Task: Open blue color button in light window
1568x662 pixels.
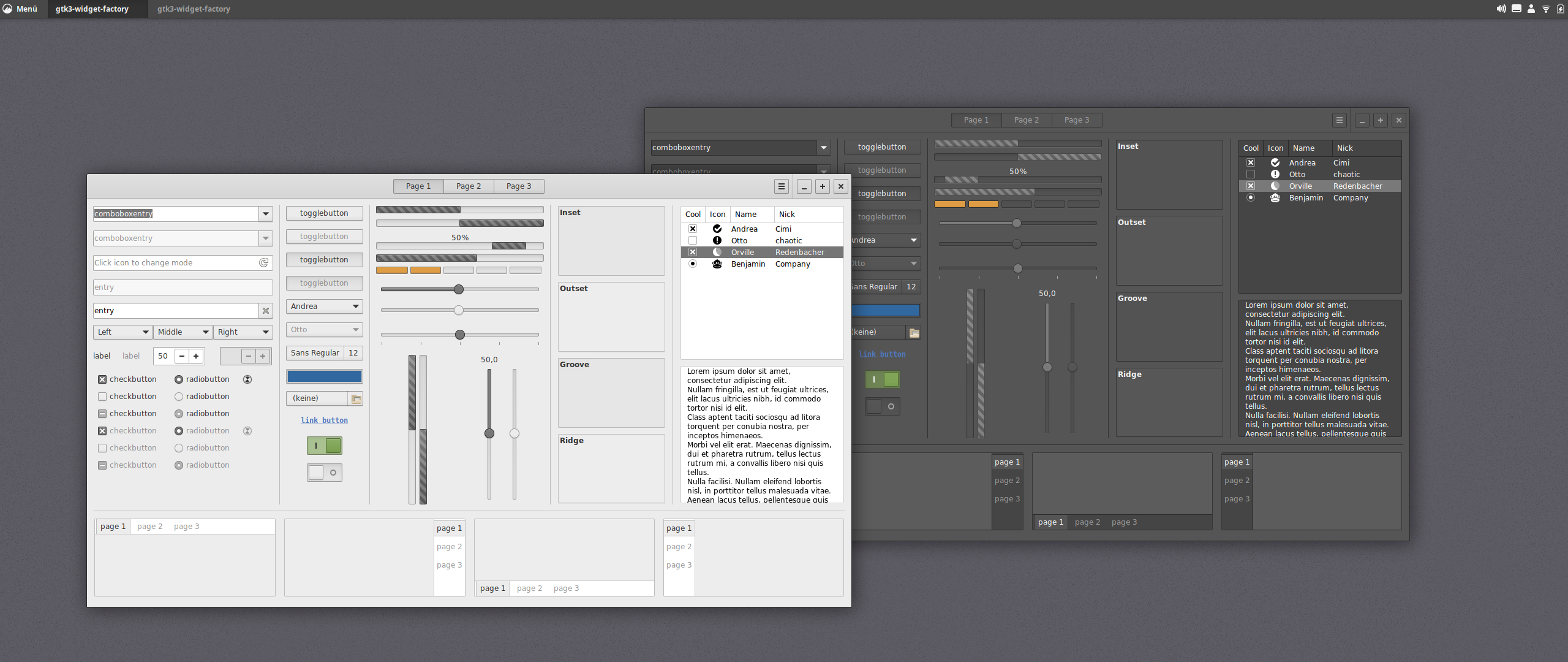Action: coord(325,376)
